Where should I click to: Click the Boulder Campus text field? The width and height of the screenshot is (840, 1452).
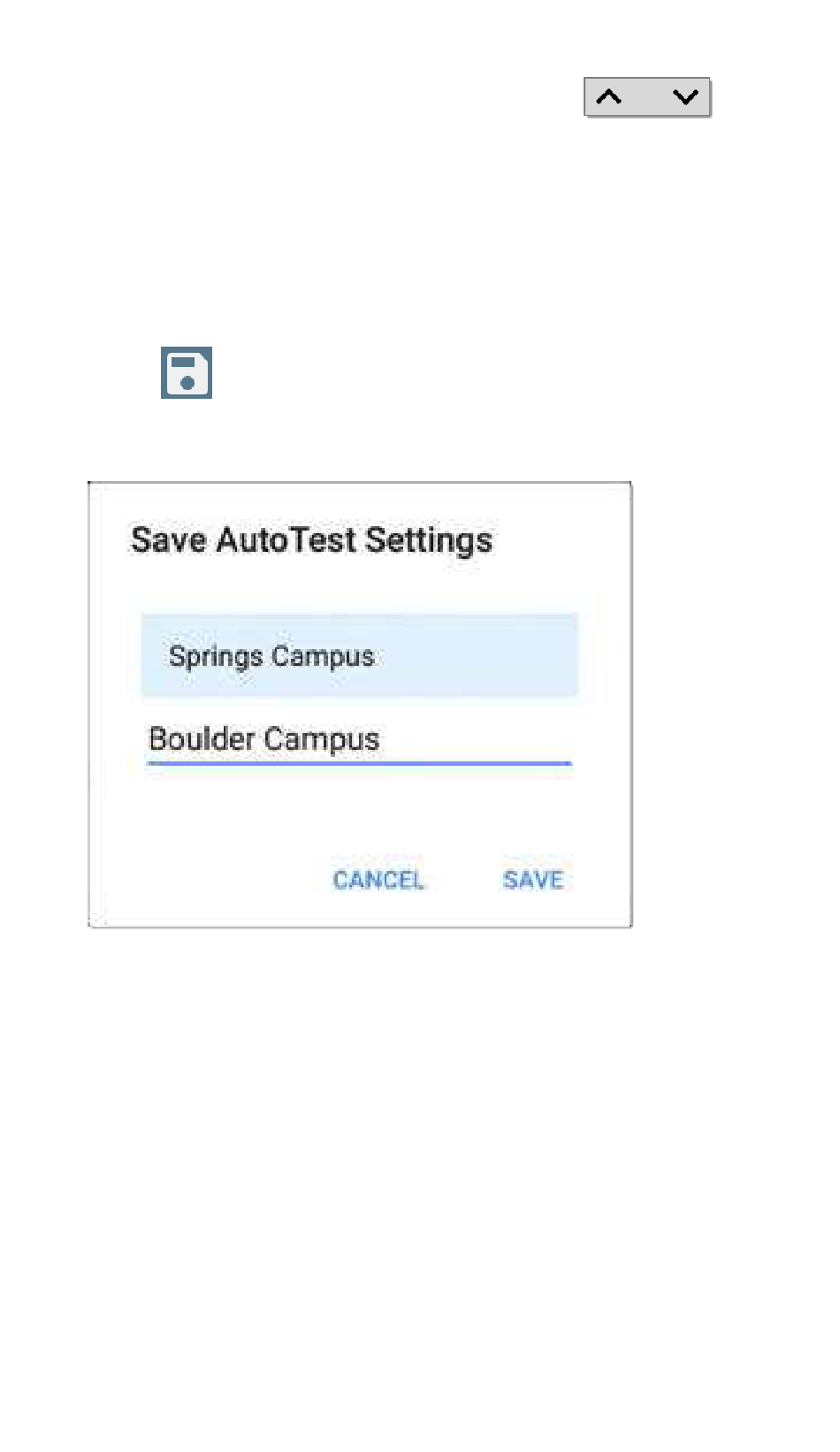359,739
